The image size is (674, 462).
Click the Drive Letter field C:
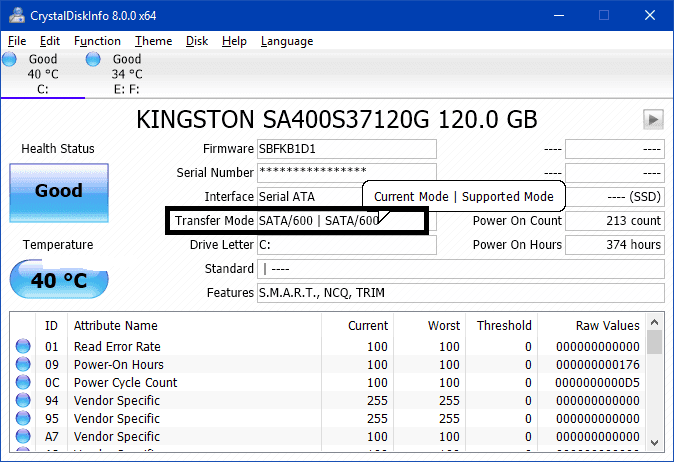point(346,245)
